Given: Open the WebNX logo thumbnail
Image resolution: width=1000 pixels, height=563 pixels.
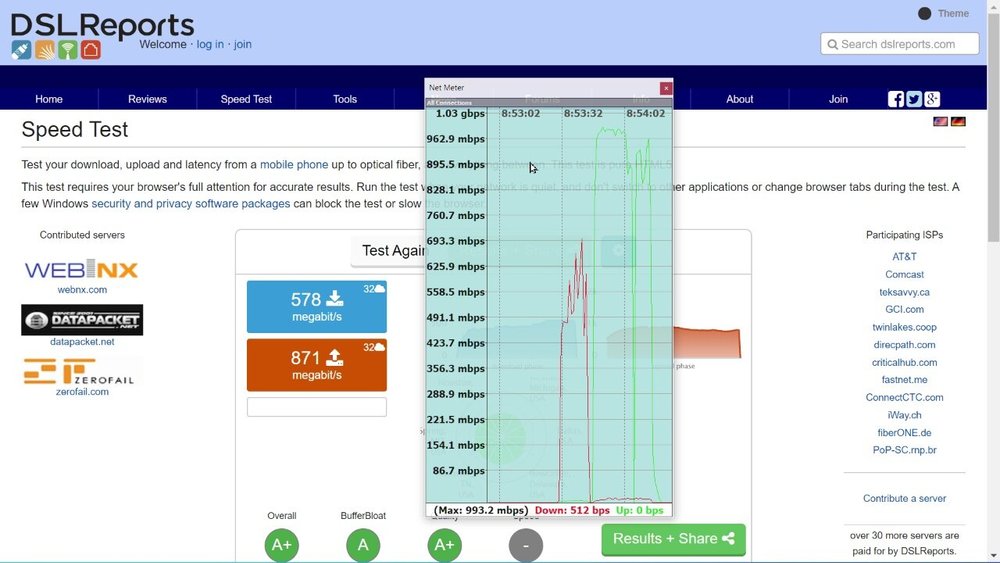Looking at the screenshot, I should [82, 270].
